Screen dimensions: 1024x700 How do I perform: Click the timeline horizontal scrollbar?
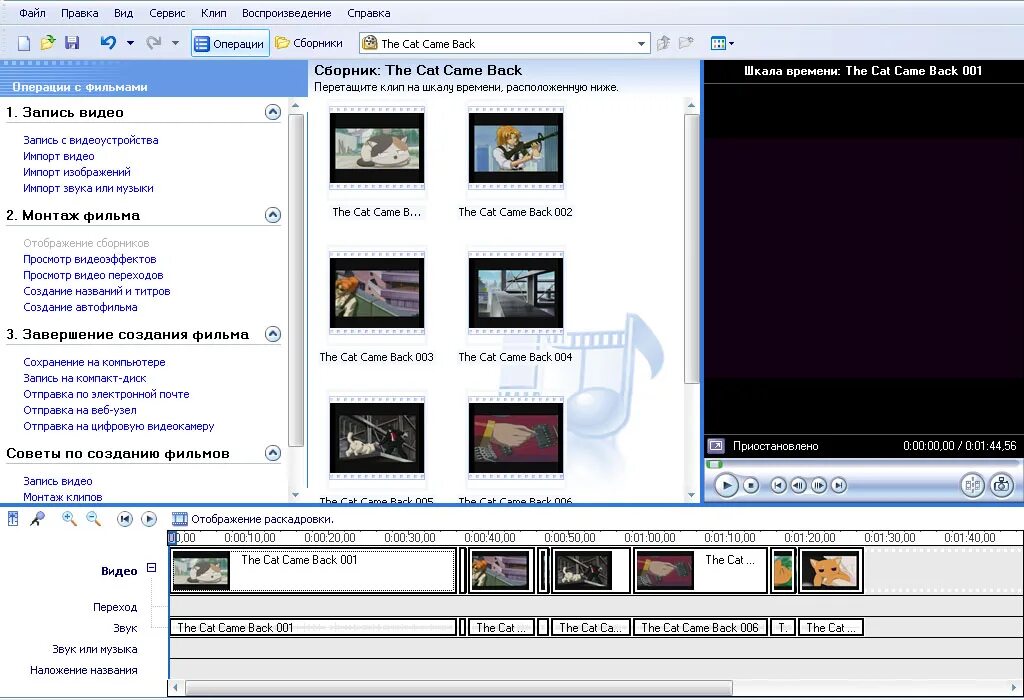pyautogui.click(x=458, y=688)
